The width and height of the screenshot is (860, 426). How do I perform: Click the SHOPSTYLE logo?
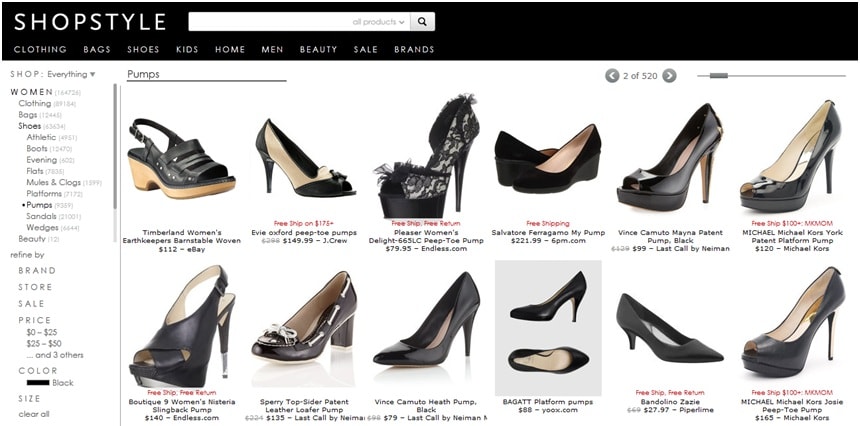90,22
